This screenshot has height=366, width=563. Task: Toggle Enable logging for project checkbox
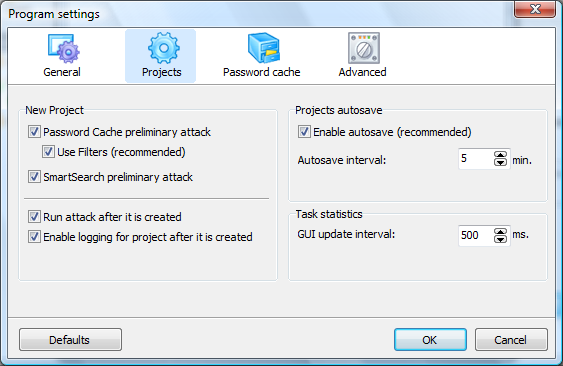[x=34, y=237]
